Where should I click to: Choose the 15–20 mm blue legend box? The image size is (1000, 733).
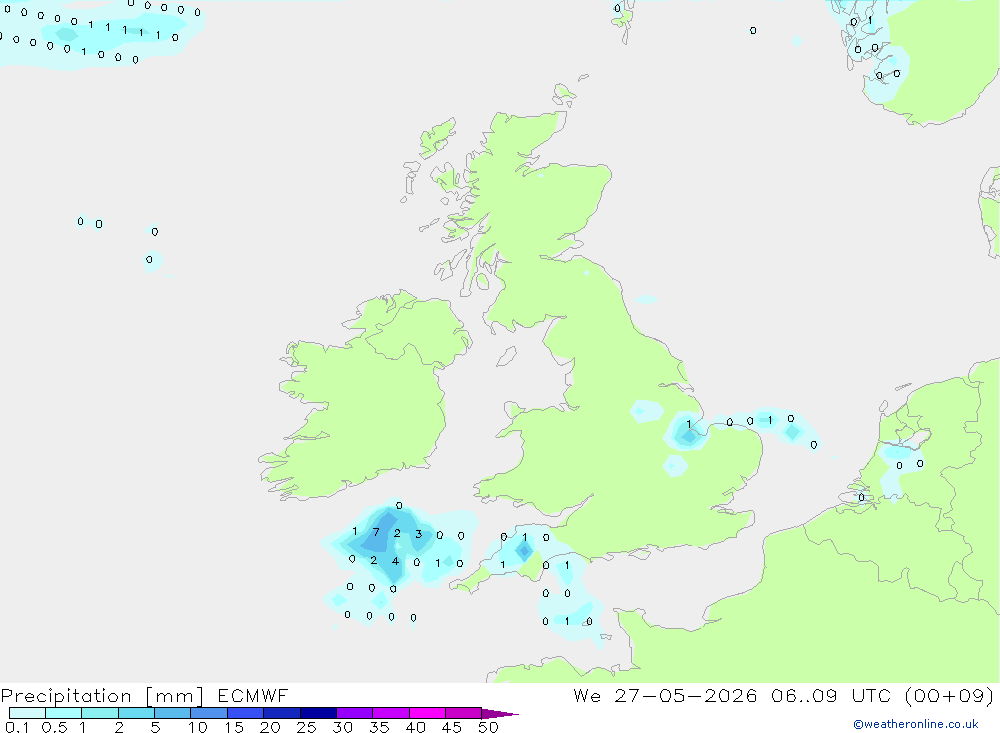point(246,713)
